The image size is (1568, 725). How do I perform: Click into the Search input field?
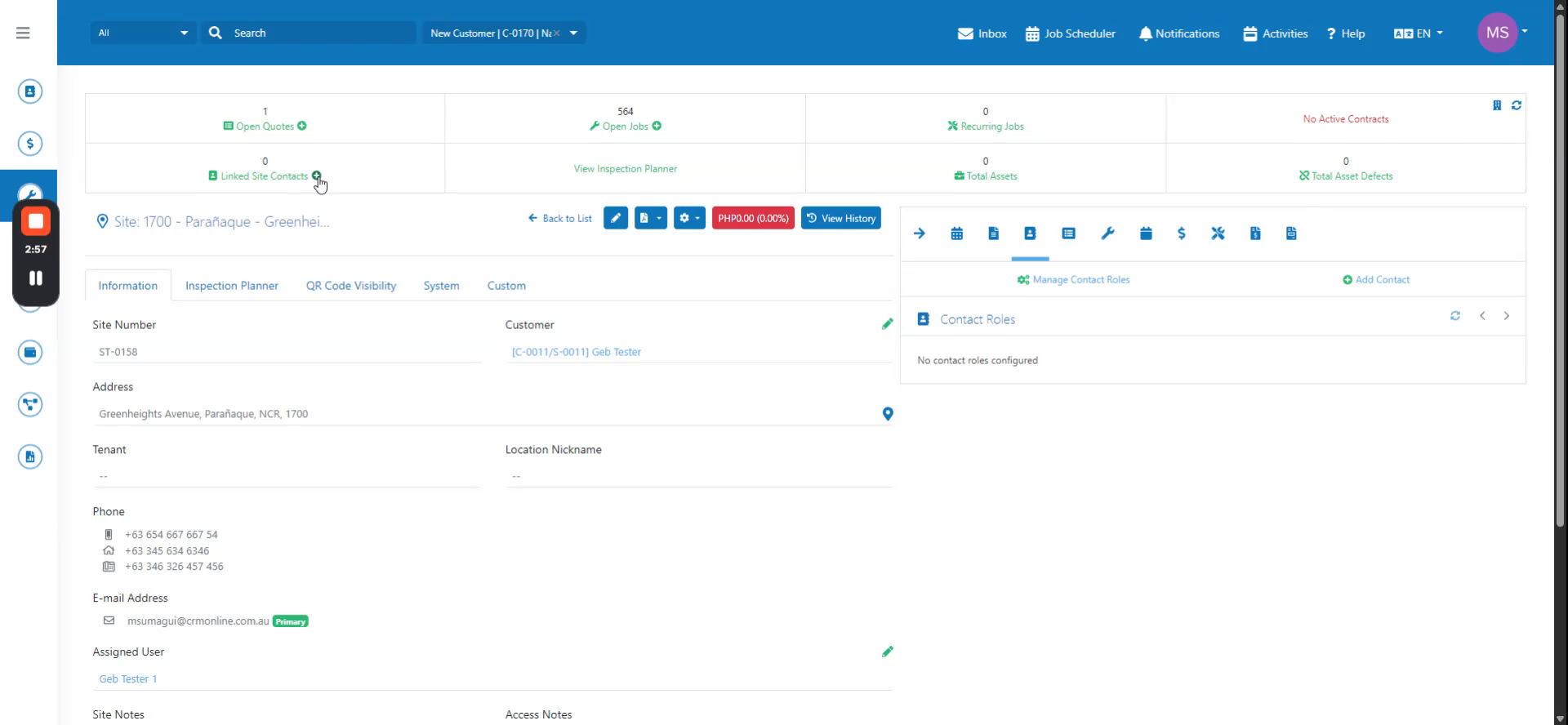pos(322,33)
